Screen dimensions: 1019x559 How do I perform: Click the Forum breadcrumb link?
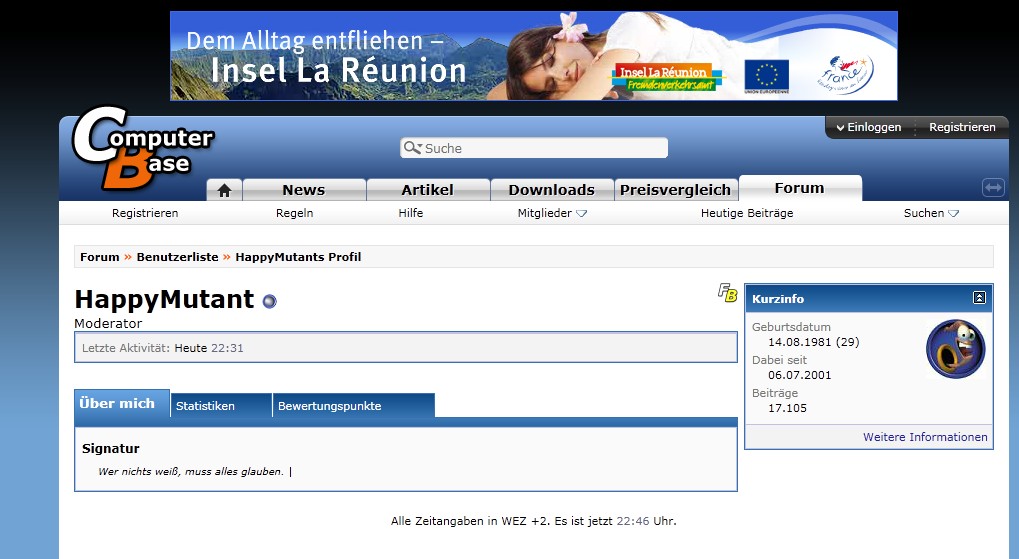(99, 257)
